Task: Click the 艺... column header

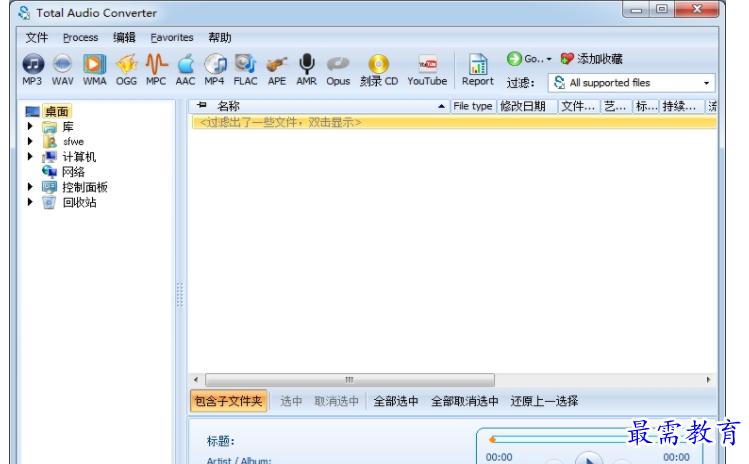Action: (x=616, y=106)
